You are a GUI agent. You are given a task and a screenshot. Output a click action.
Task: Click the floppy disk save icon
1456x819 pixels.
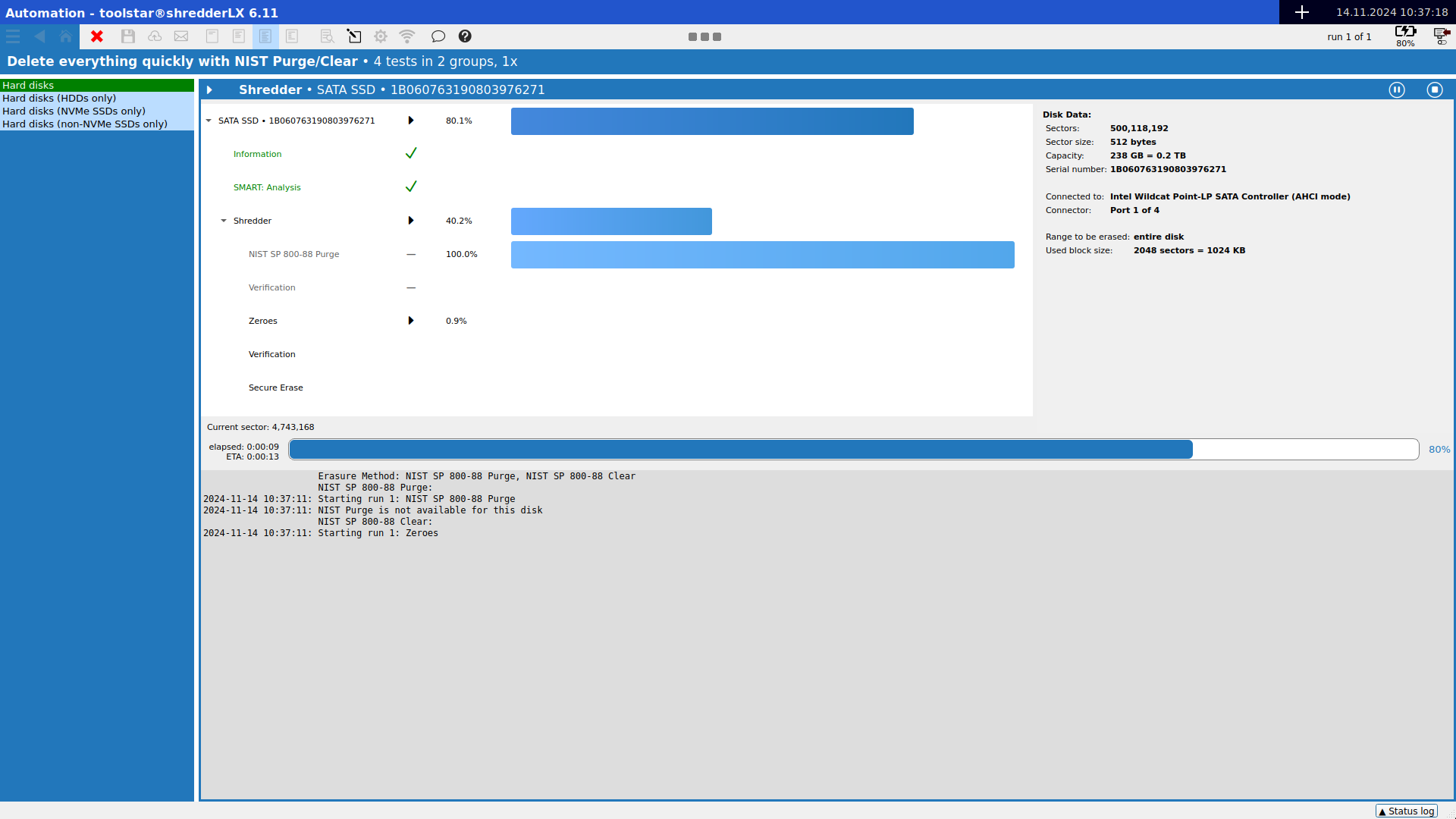[128, 36]
